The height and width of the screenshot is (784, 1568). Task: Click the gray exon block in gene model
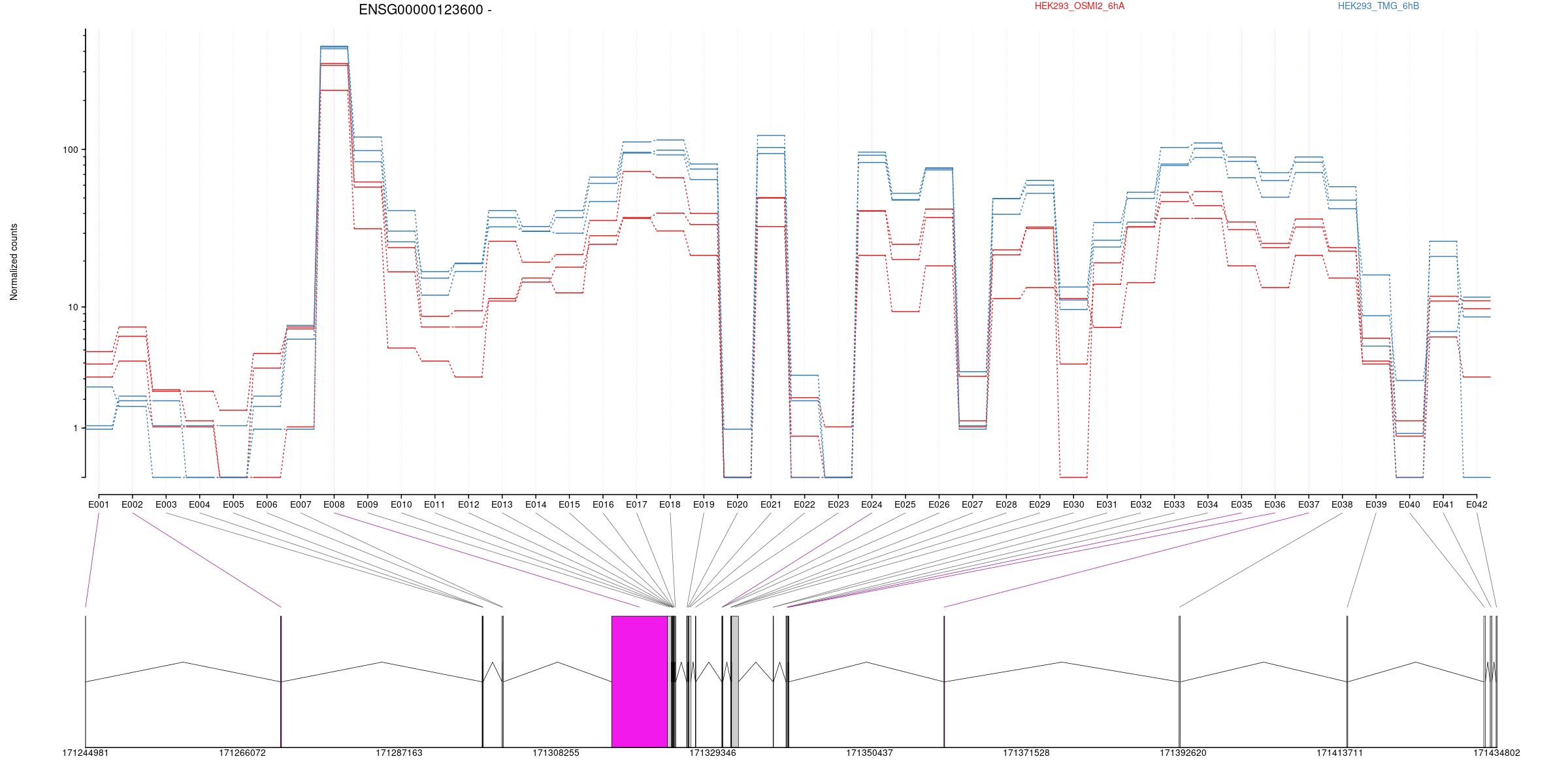tap(735, 681)
